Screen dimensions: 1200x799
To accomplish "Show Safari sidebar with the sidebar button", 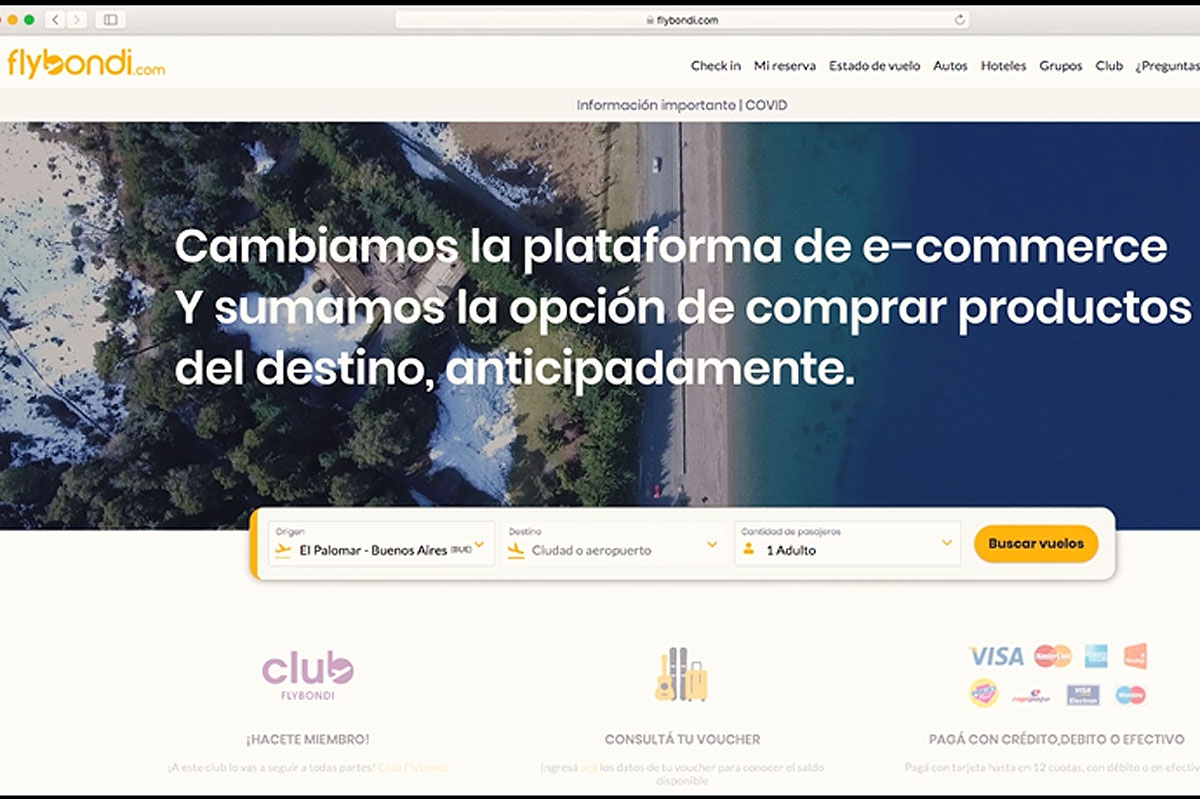I will [110, 20].
